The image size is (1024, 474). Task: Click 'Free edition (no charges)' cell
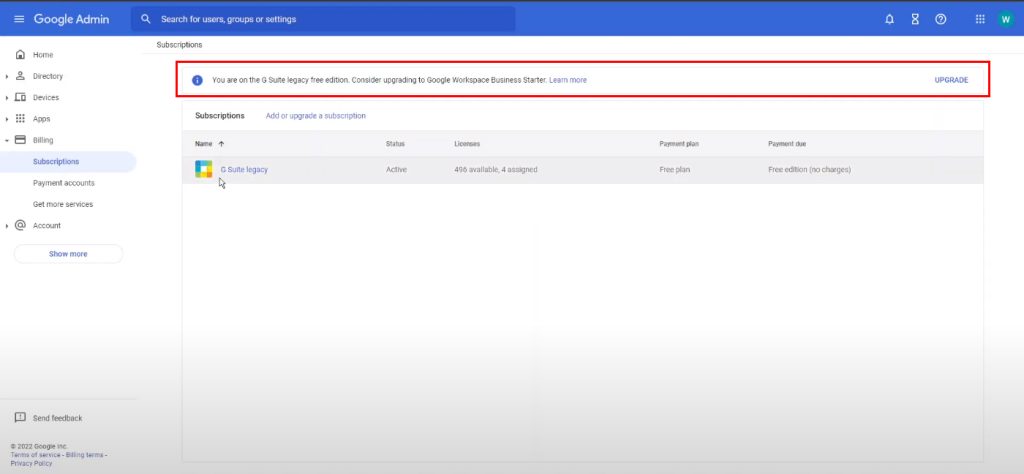809,170
